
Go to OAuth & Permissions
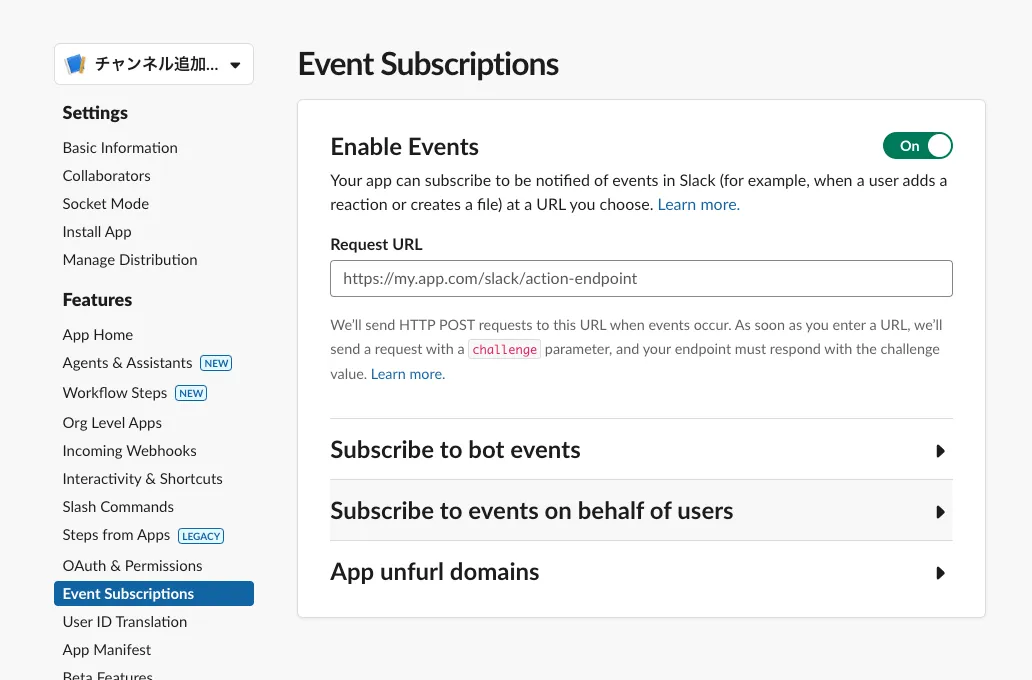point(132,566)
